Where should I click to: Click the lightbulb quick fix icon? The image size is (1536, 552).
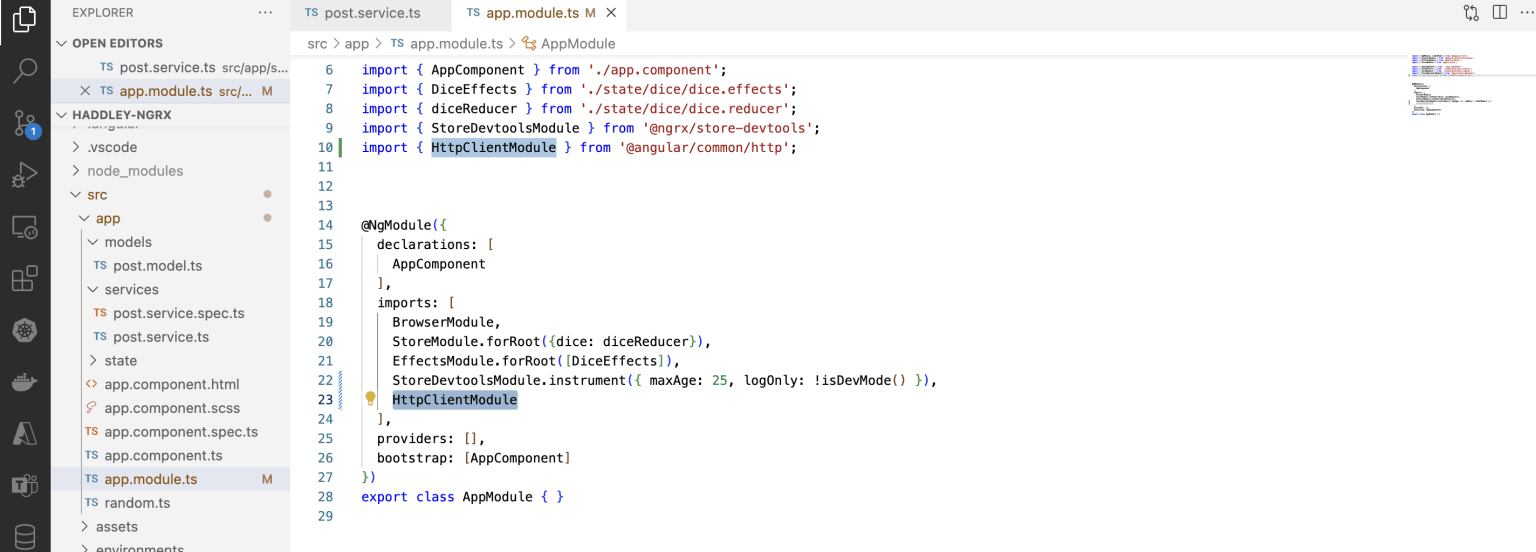pos(370,399)
